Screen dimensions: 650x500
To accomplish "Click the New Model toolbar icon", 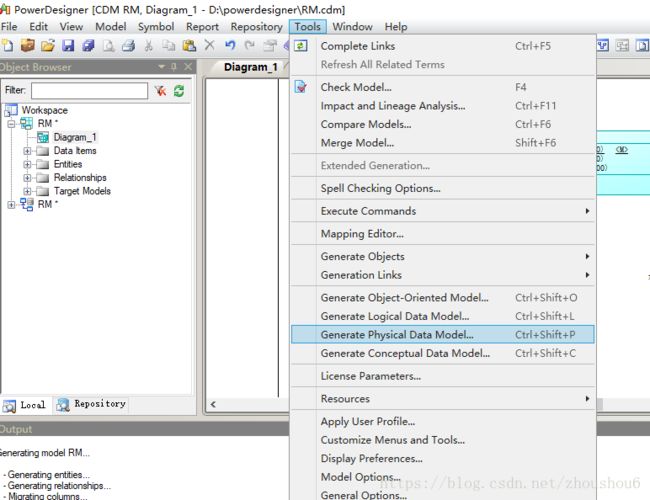I will pos(7,45).
